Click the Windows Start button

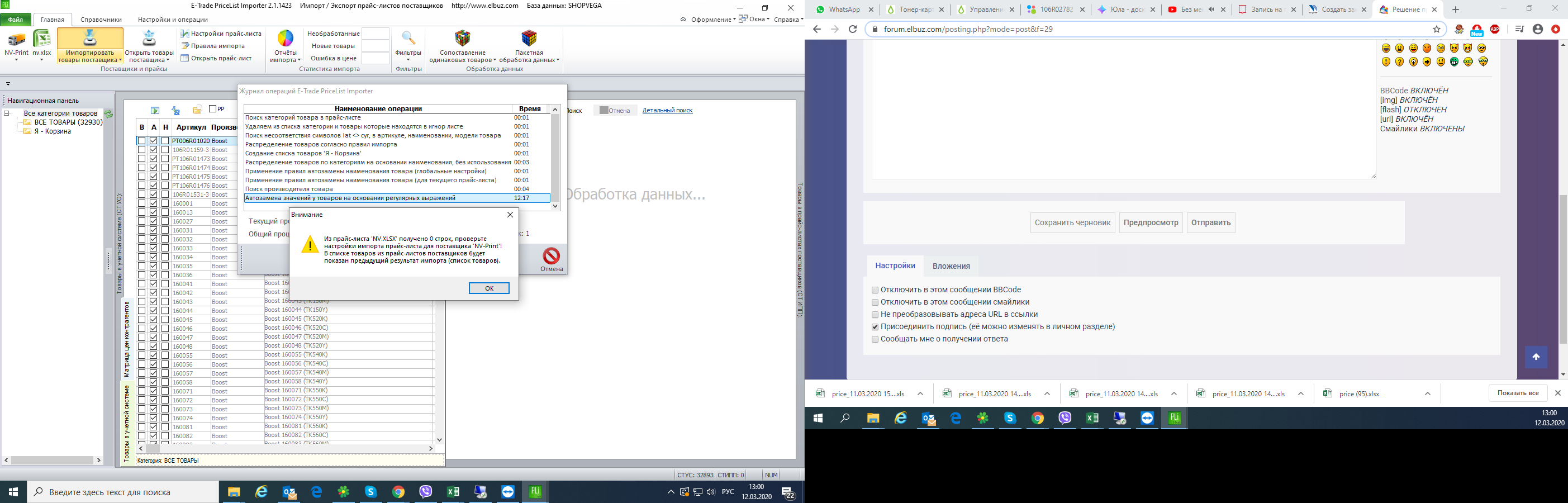[x=13, y=492]
